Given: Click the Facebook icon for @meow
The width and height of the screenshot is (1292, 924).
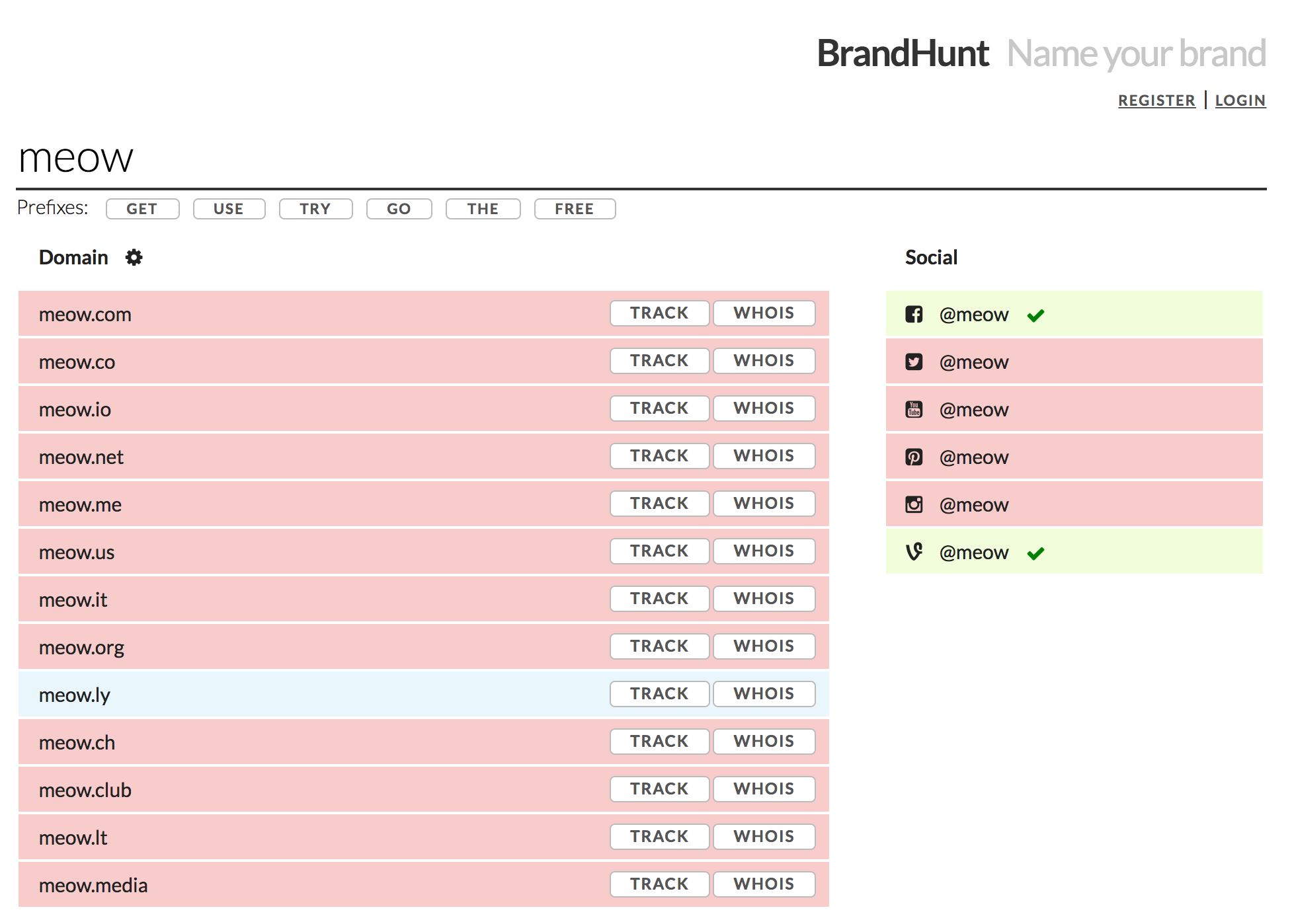Looking at the screenshot, I should 914,315.
